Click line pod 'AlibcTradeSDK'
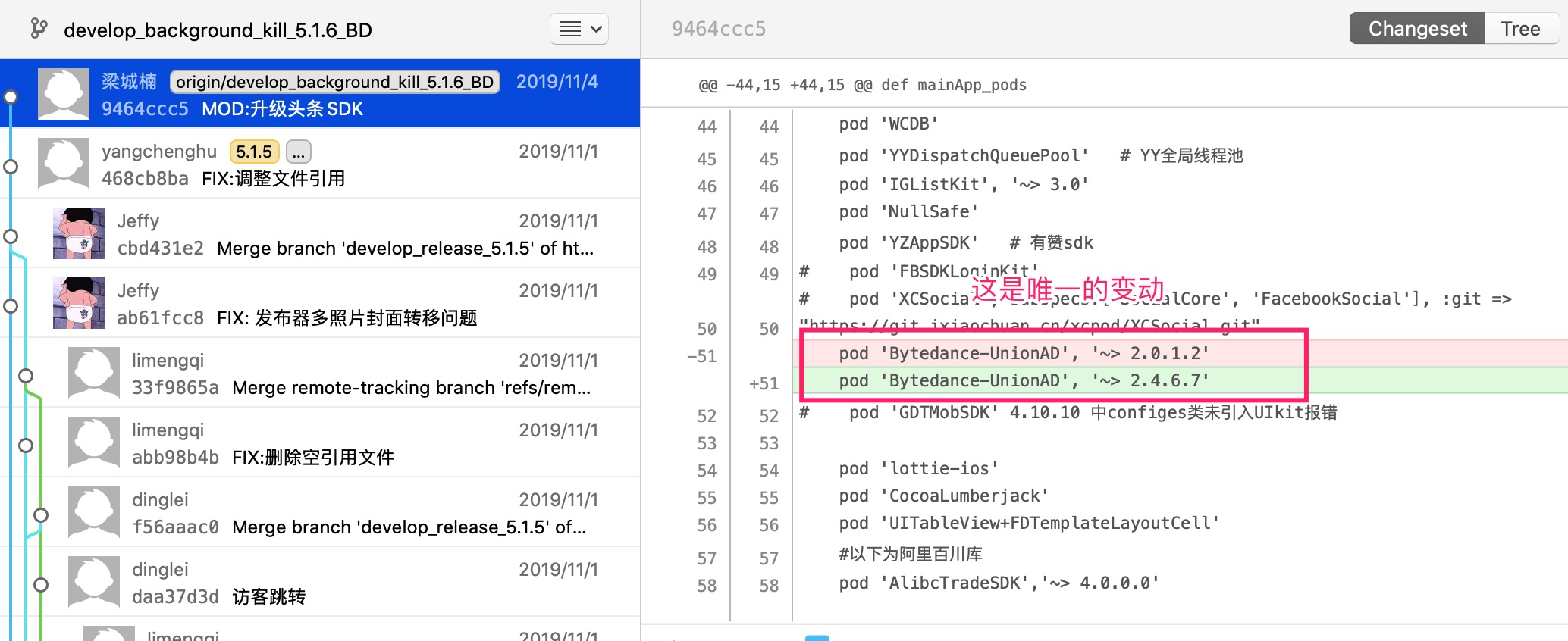Viewport: 1568px width, 641px height. point(999,583)
